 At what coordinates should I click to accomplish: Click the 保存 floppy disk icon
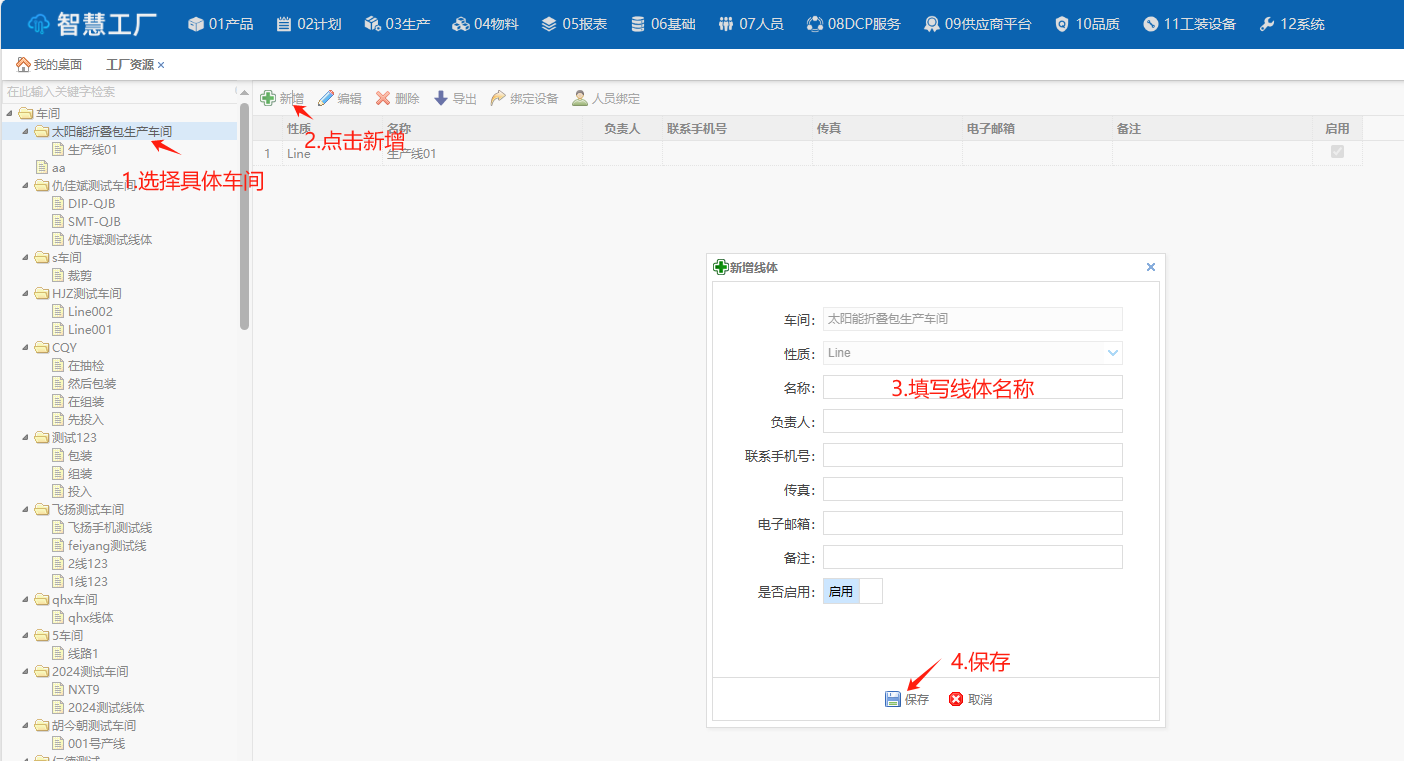pos(893,699)
